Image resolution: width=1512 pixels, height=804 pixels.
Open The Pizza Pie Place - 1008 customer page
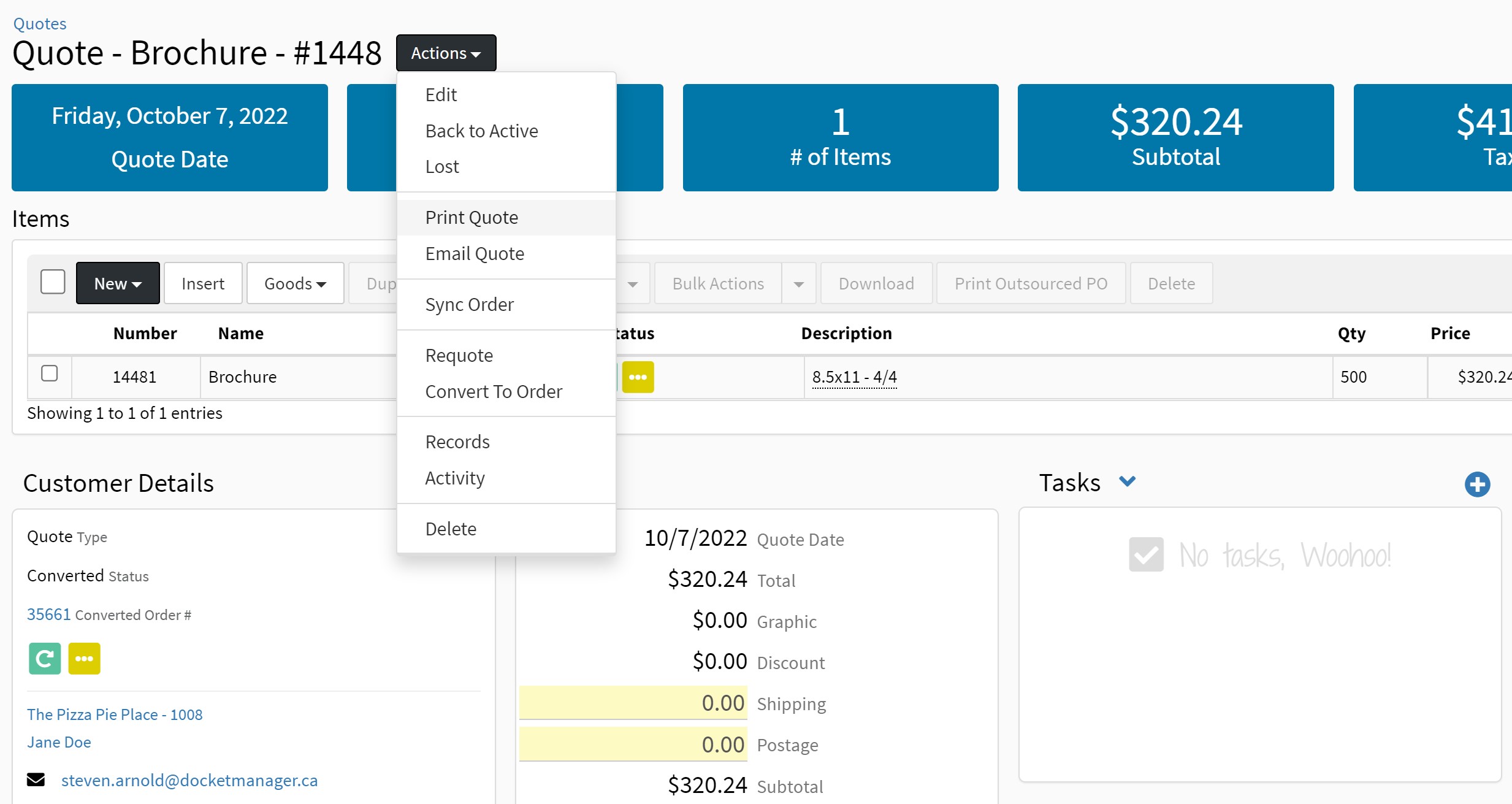(x=114, y=714)
